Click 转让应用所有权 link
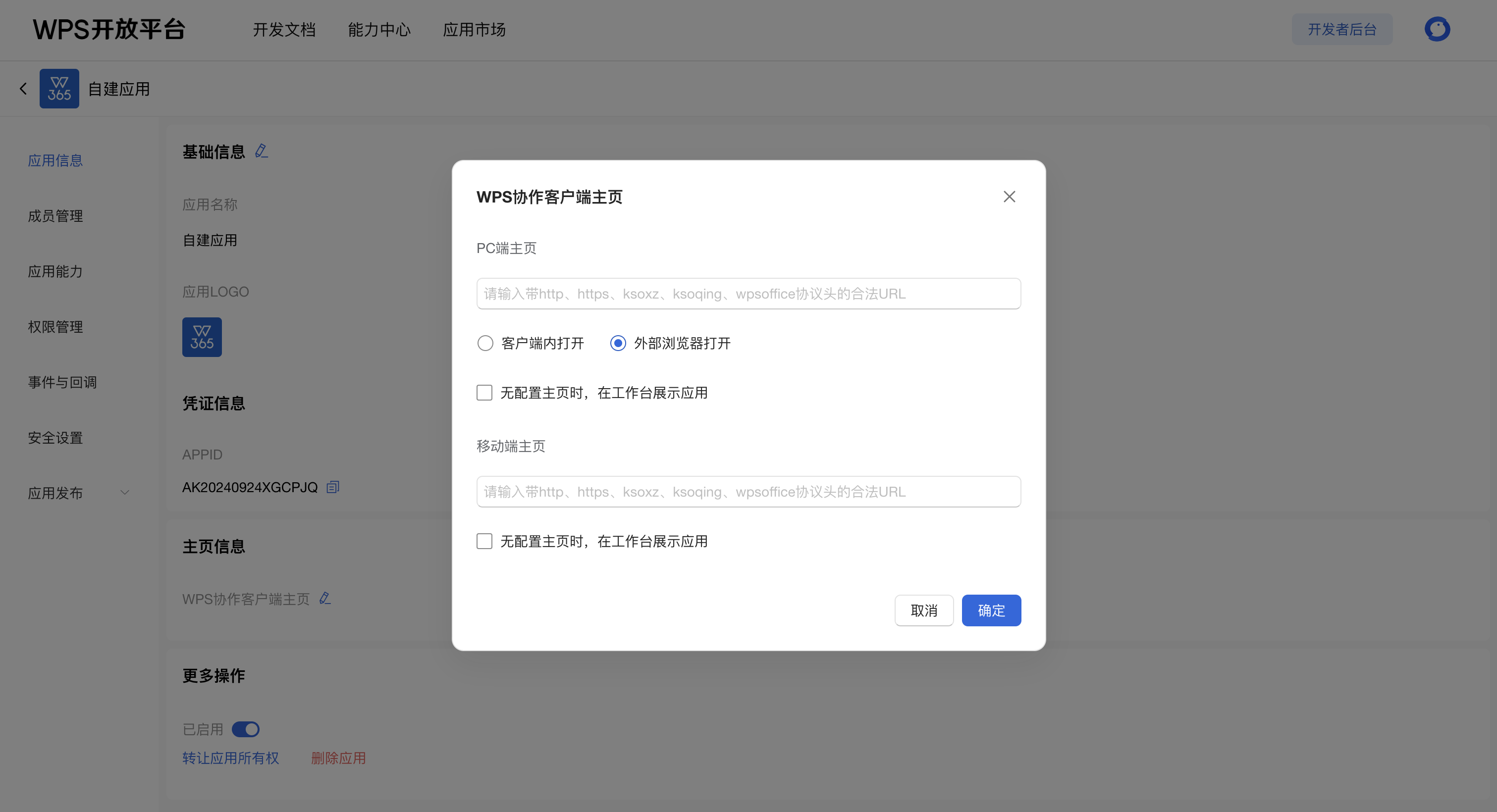This screenshot has height=812, width=1497. pyautogui.click(x=231, y=758)
